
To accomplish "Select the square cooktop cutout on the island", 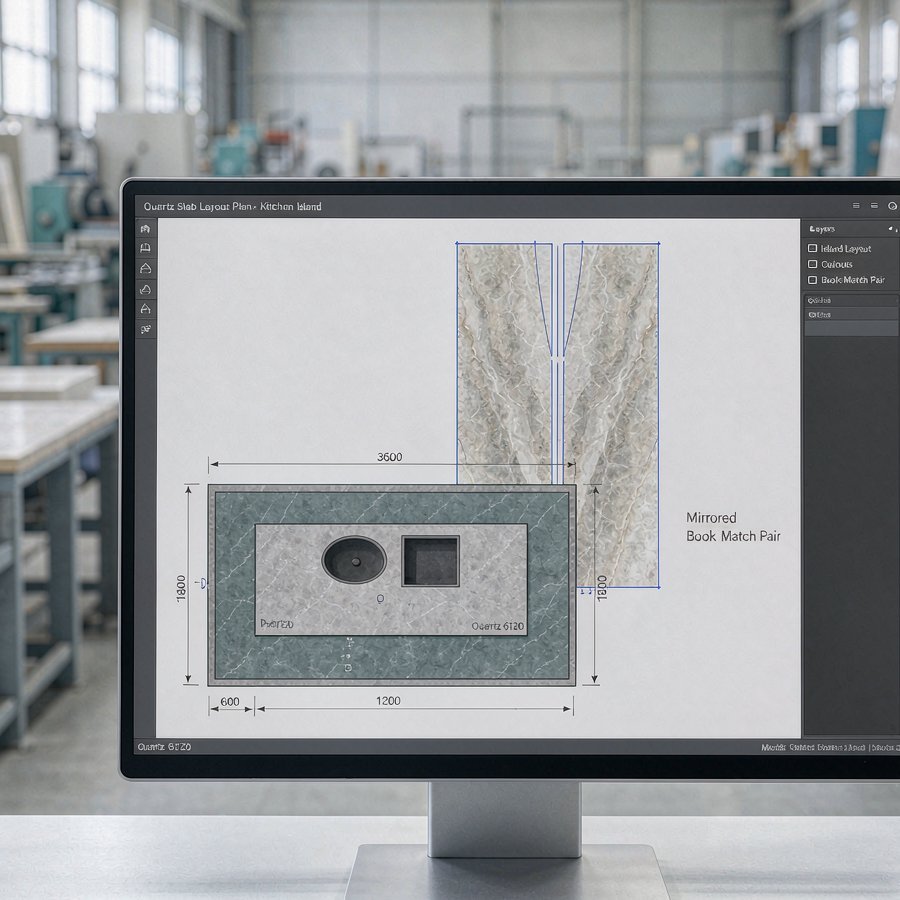I will [430, 561].
